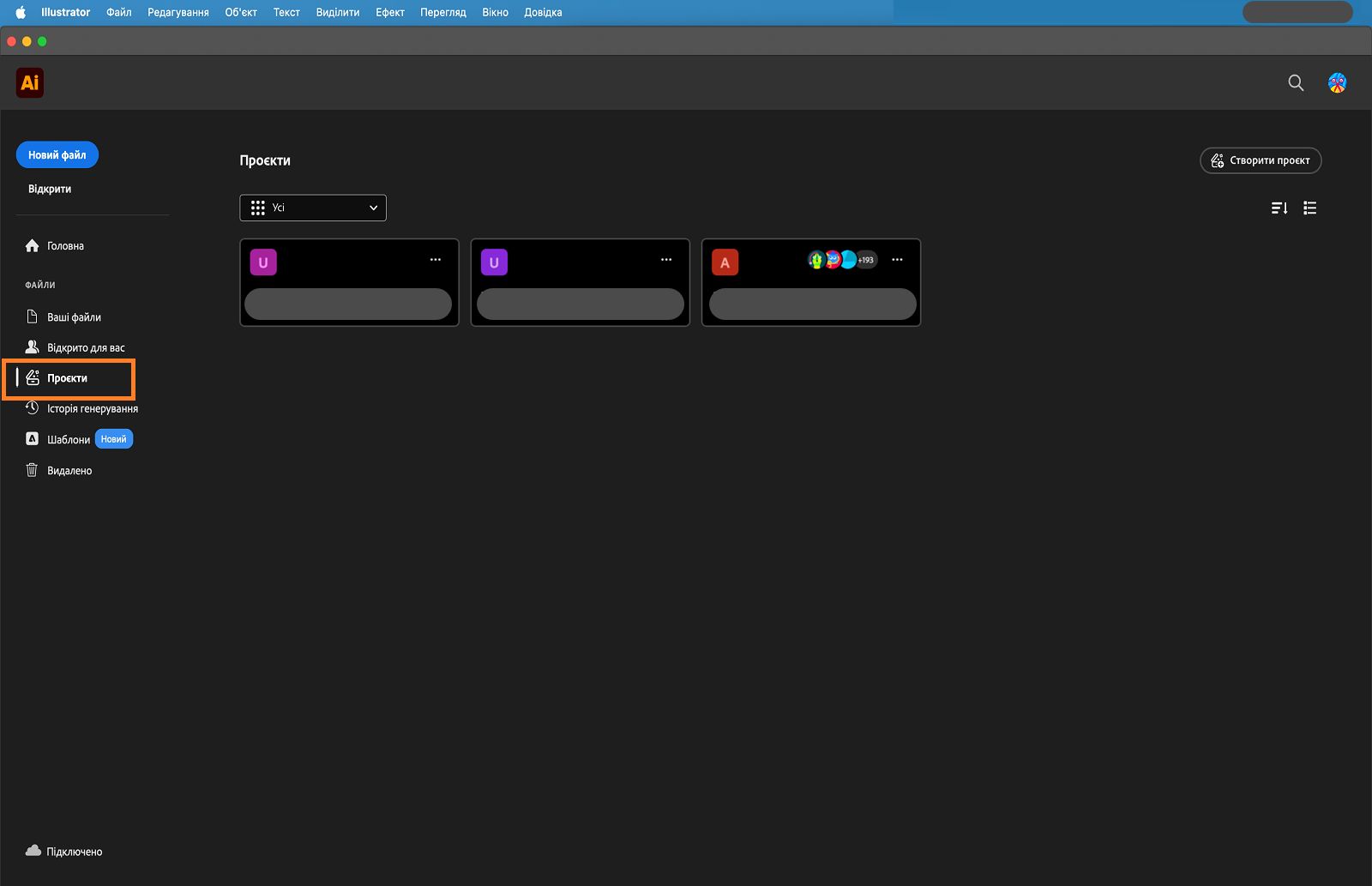This screenshot has width=1372, height=886.
Task: Click the clock icon beside Історія генерування
Action: (x=33, y=408)
